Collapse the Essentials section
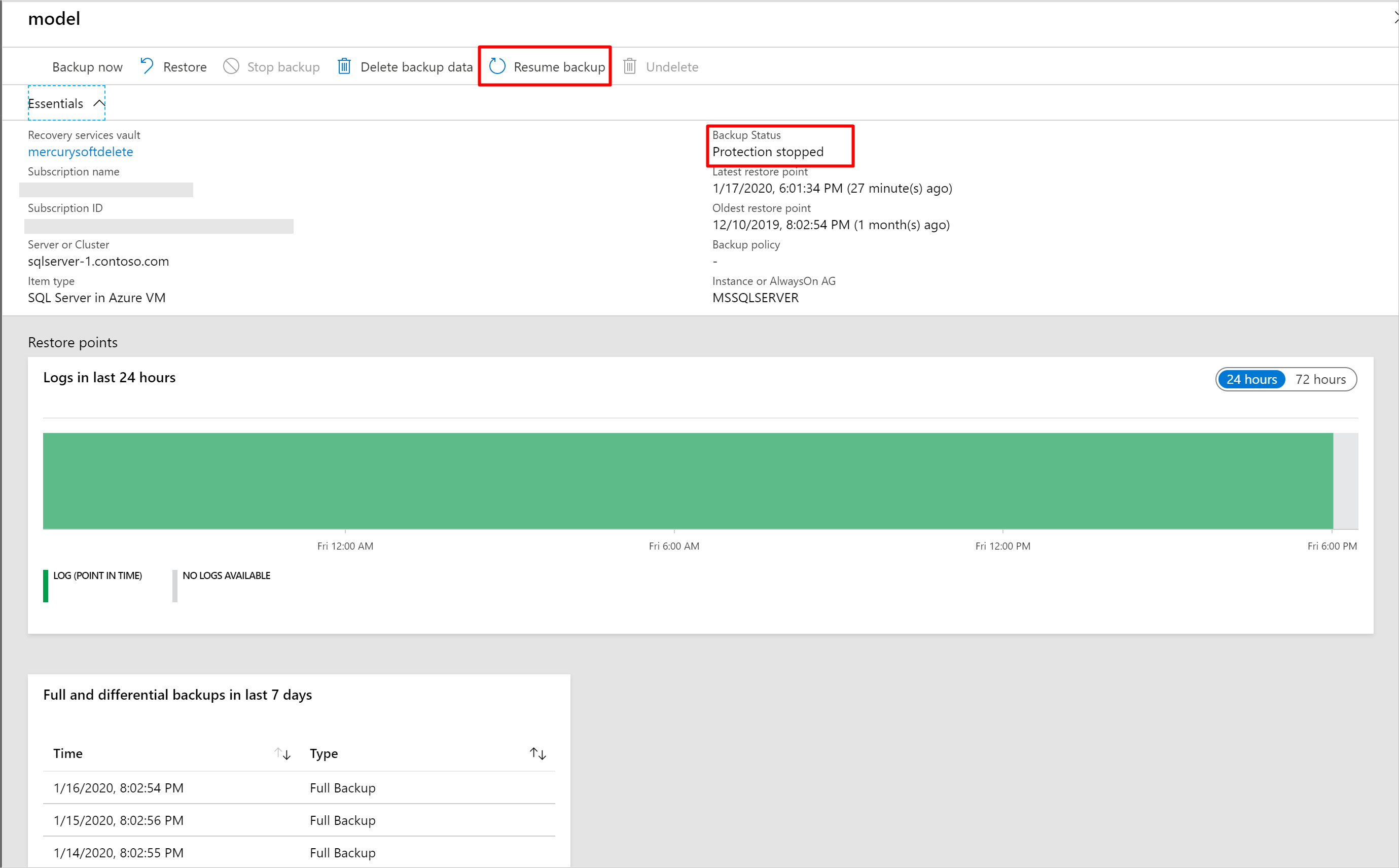 98,103
